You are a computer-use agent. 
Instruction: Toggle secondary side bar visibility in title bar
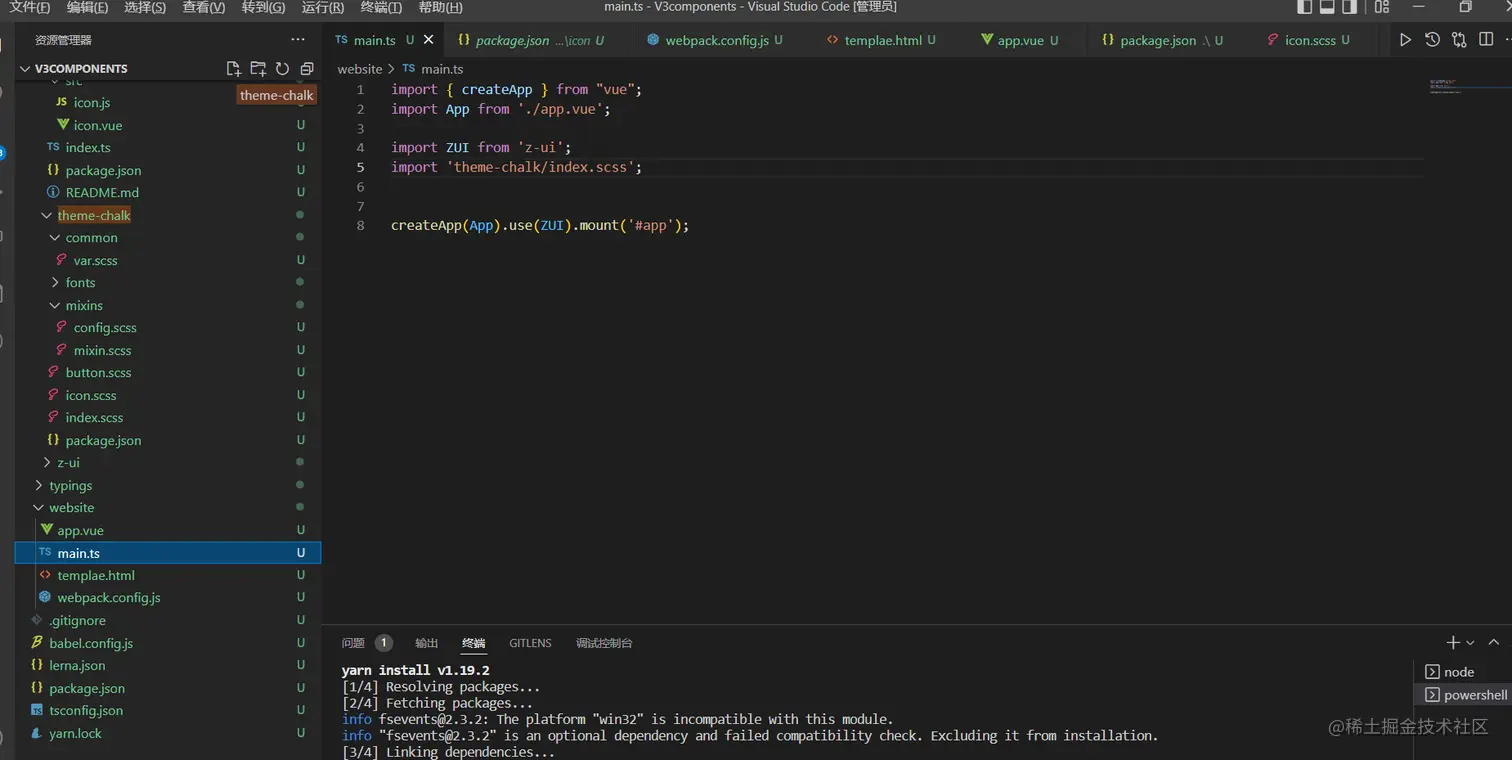tap(1351, 7)
